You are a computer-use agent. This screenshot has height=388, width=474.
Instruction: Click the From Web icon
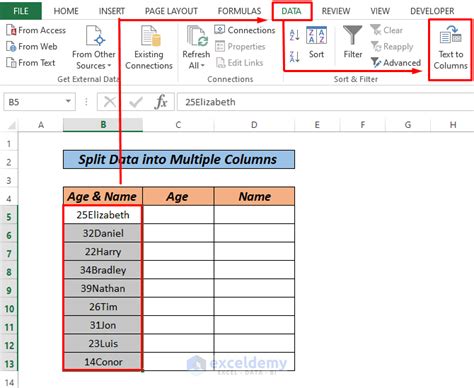click(11, 46)
